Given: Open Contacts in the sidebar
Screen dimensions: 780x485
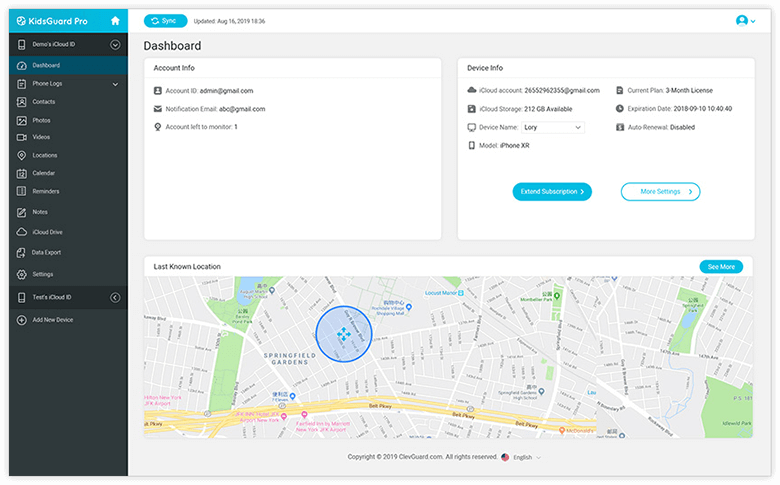Looking at the screenshot, I should tap(68, 102).
